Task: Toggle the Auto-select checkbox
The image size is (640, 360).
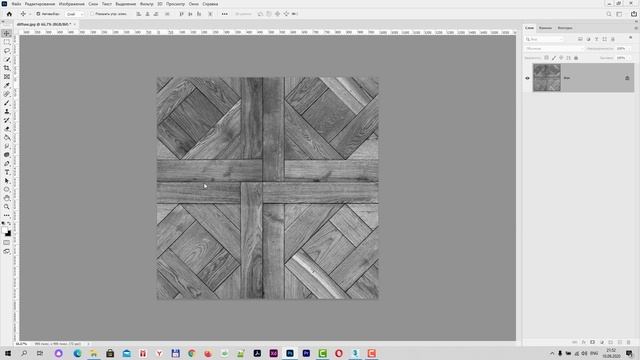Action: tap(38, 14)
